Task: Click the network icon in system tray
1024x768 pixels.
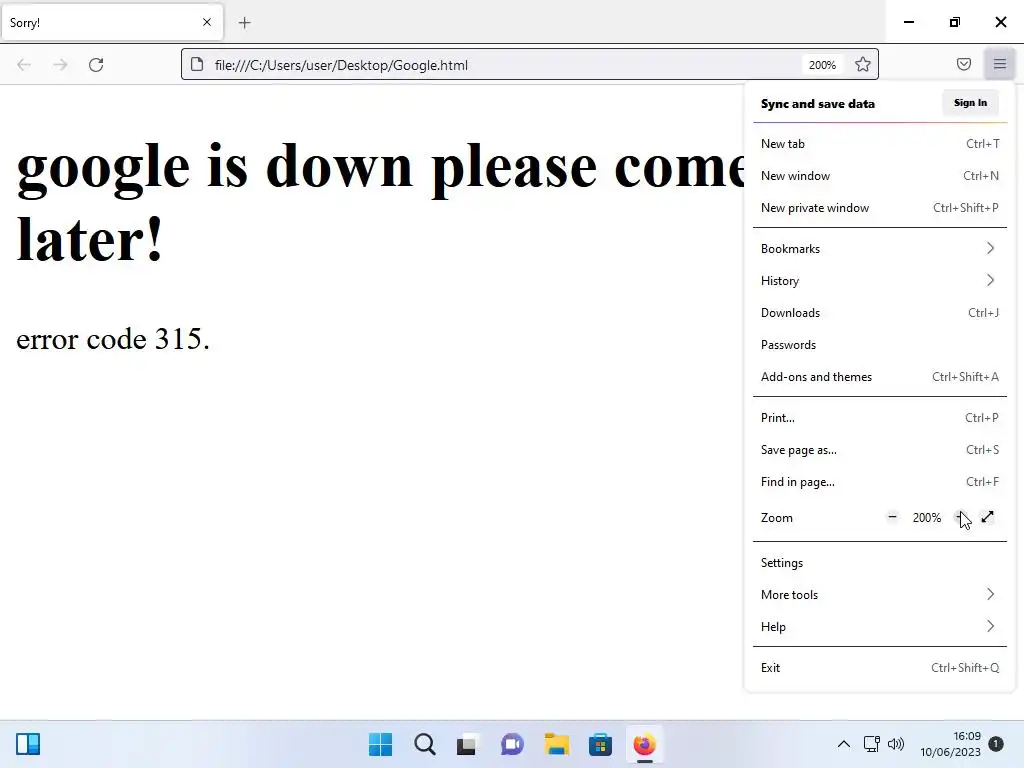Action: pos(871,744)
